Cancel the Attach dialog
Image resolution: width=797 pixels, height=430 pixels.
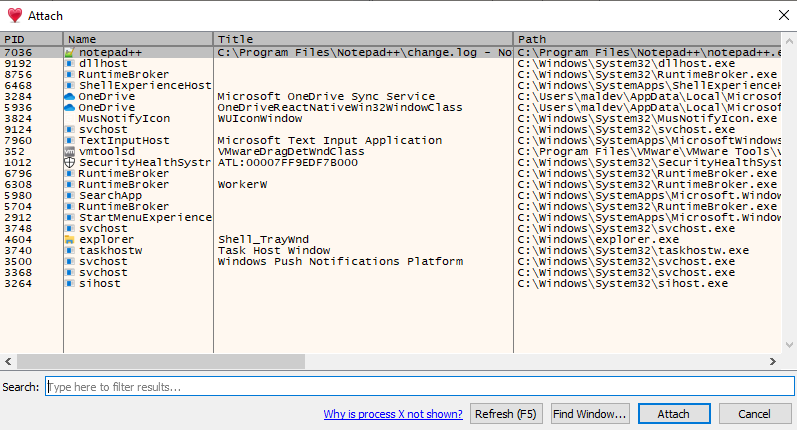click(754, 414)
